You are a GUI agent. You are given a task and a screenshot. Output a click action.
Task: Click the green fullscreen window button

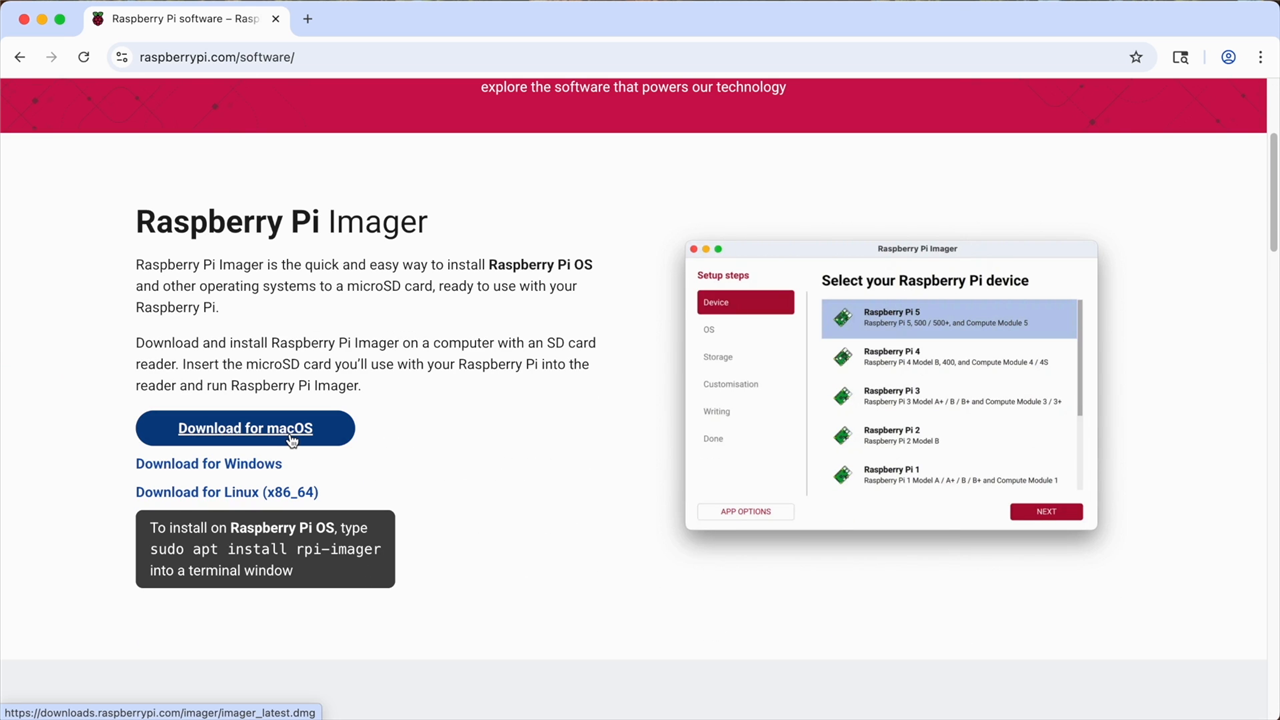(60, 19)
